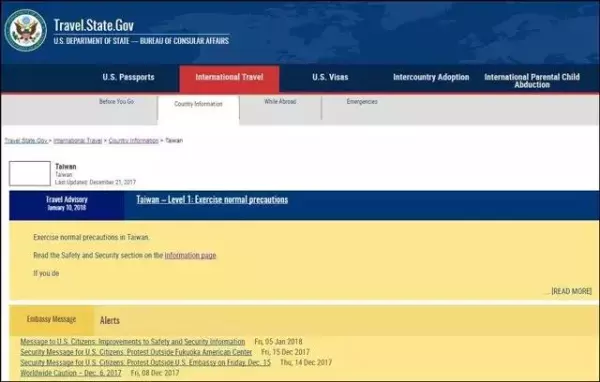The height and width of the screenshot is (382, 600).
Task: Go to Intercountry Adoption
Action: click(x=431, y=77)
